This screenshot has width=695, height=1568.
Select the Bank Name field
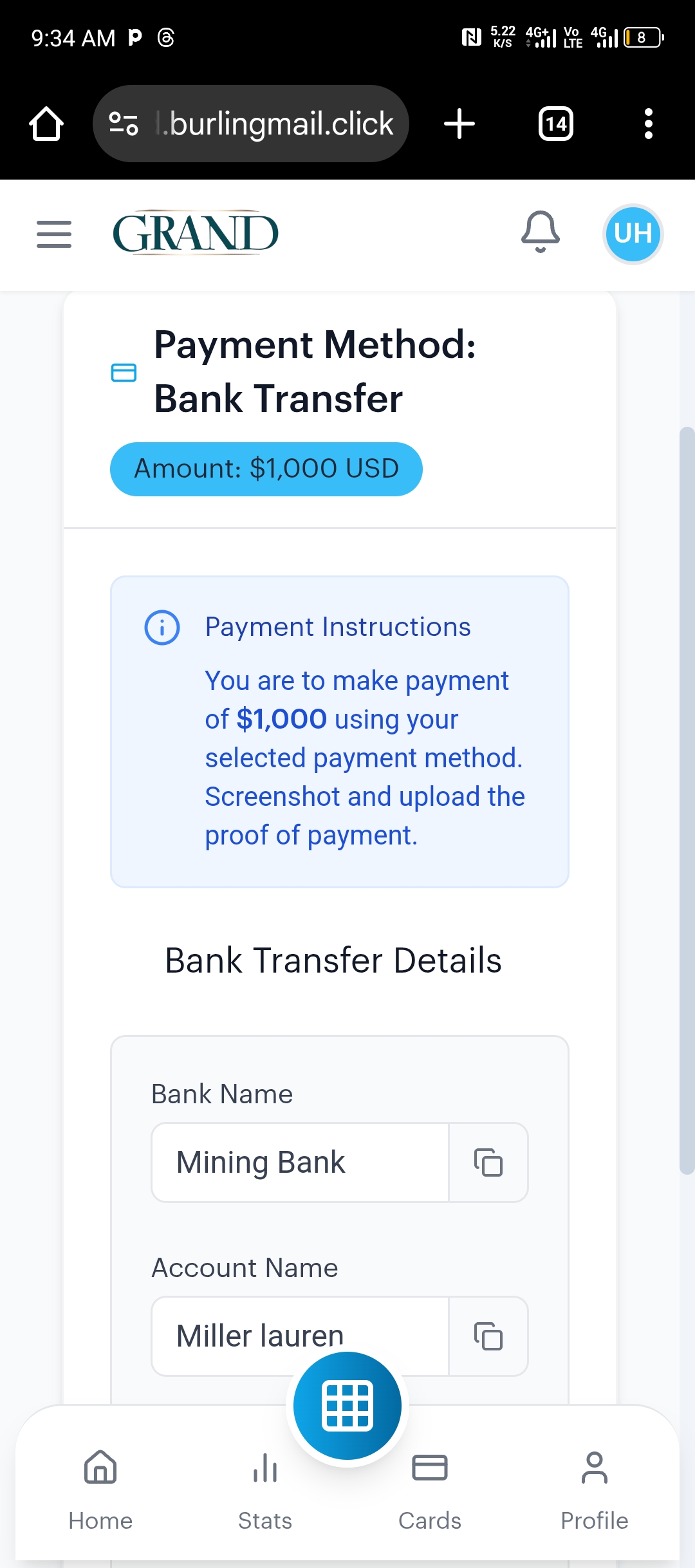tap(300, 1162)
